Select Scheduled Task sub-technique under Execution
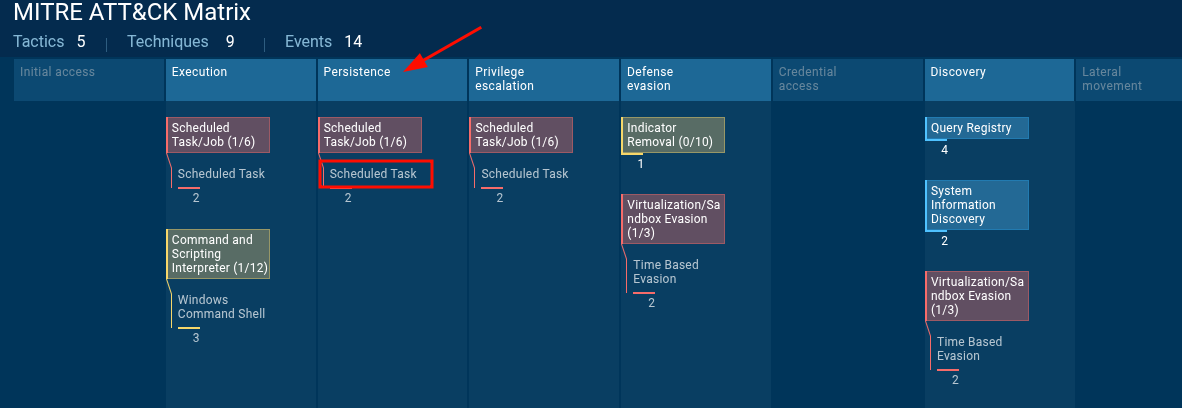1182x408 pixels. [x=222, y=173]
